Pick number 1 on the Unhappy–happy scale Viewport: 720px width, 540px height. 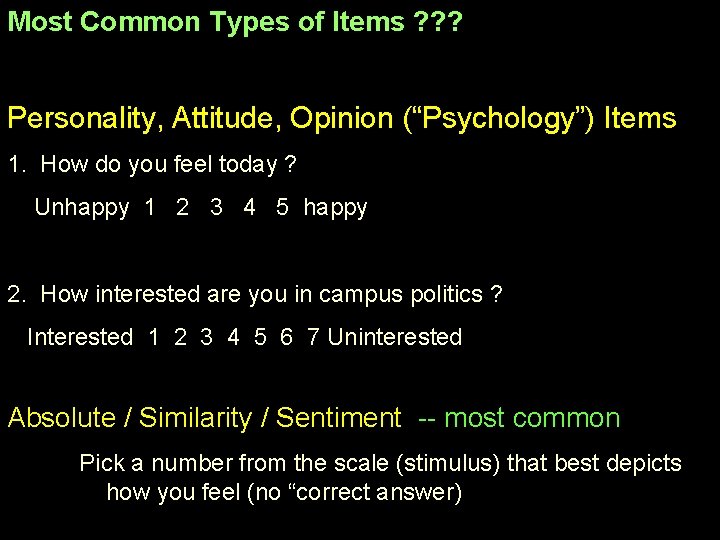pos(150,208)
